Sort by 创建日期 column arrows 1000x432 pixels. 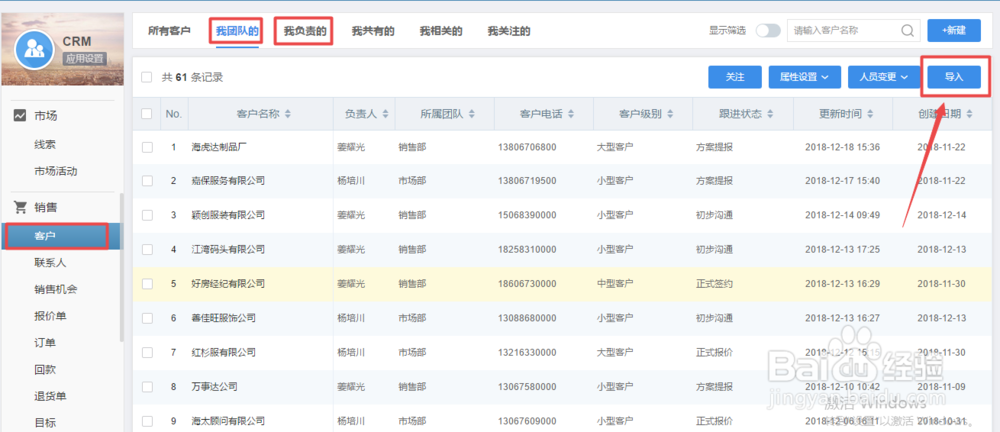(969, 114)
